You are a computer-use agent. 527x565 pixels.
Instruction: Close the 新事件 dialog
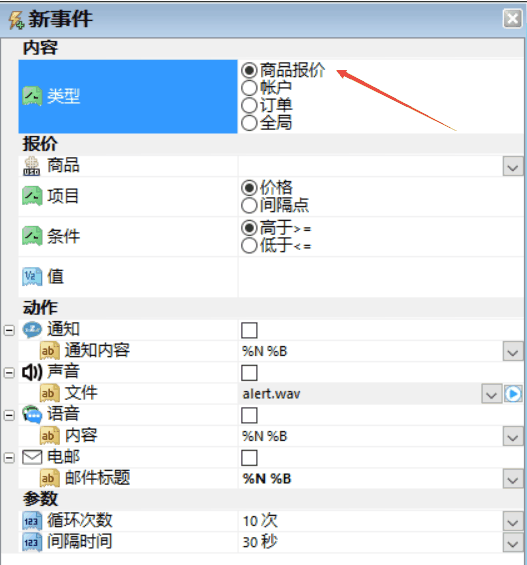coord(512,19)
